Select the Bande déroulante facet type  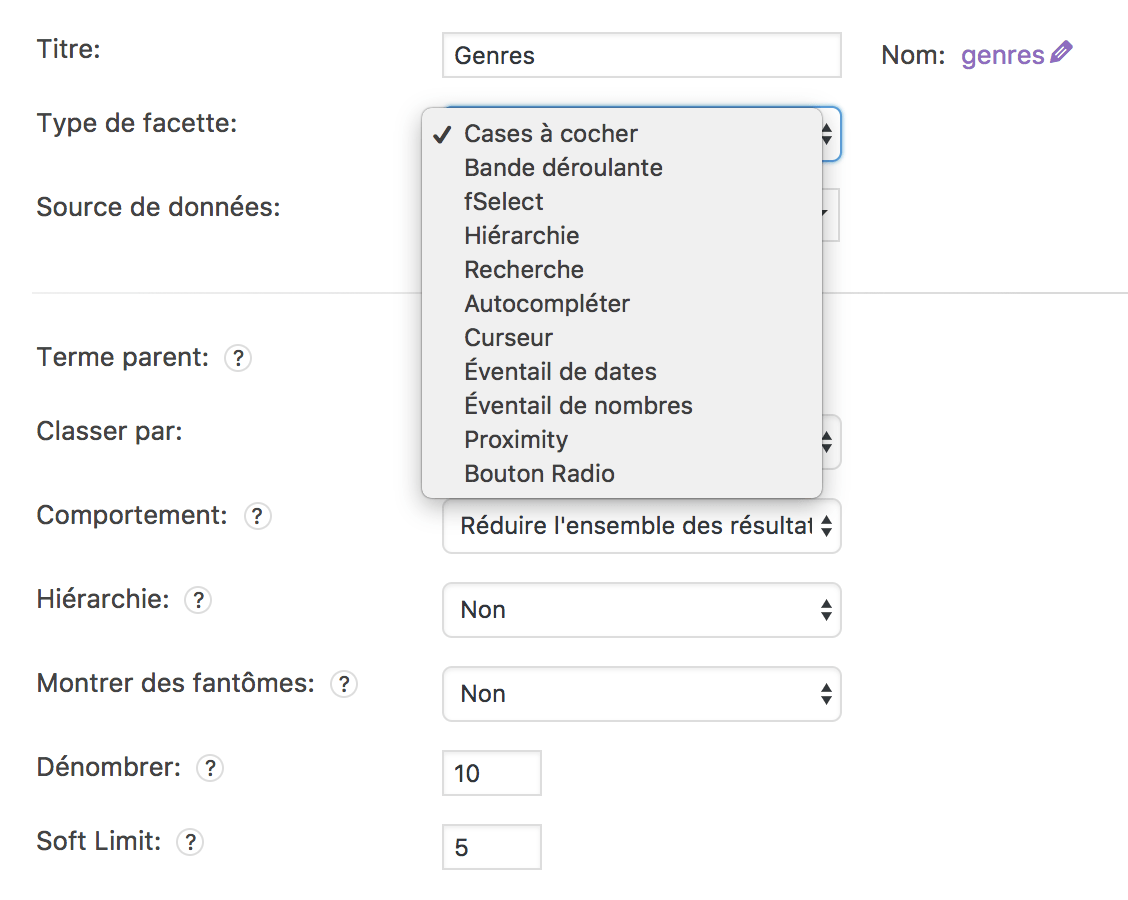562,167
